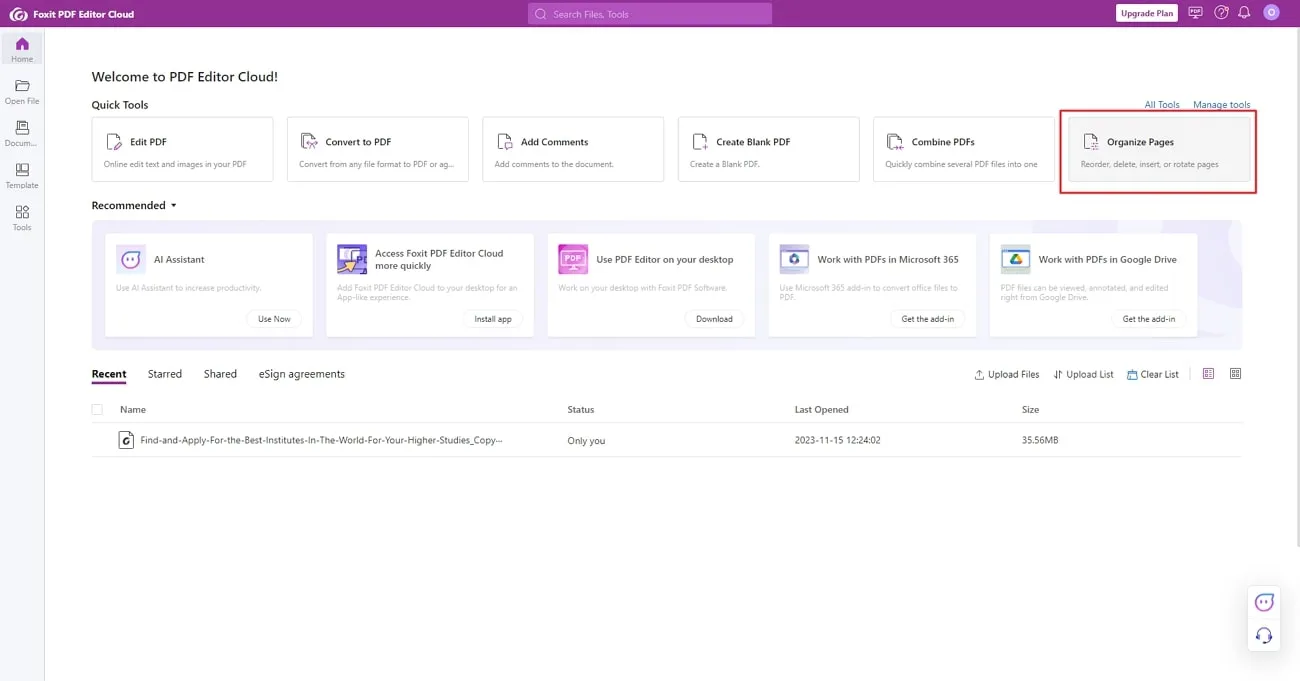The width and height of the screenshot is (1300, 681).
Task: Click the PDF Editor desktop card icon
Action: tap(573, 259)
